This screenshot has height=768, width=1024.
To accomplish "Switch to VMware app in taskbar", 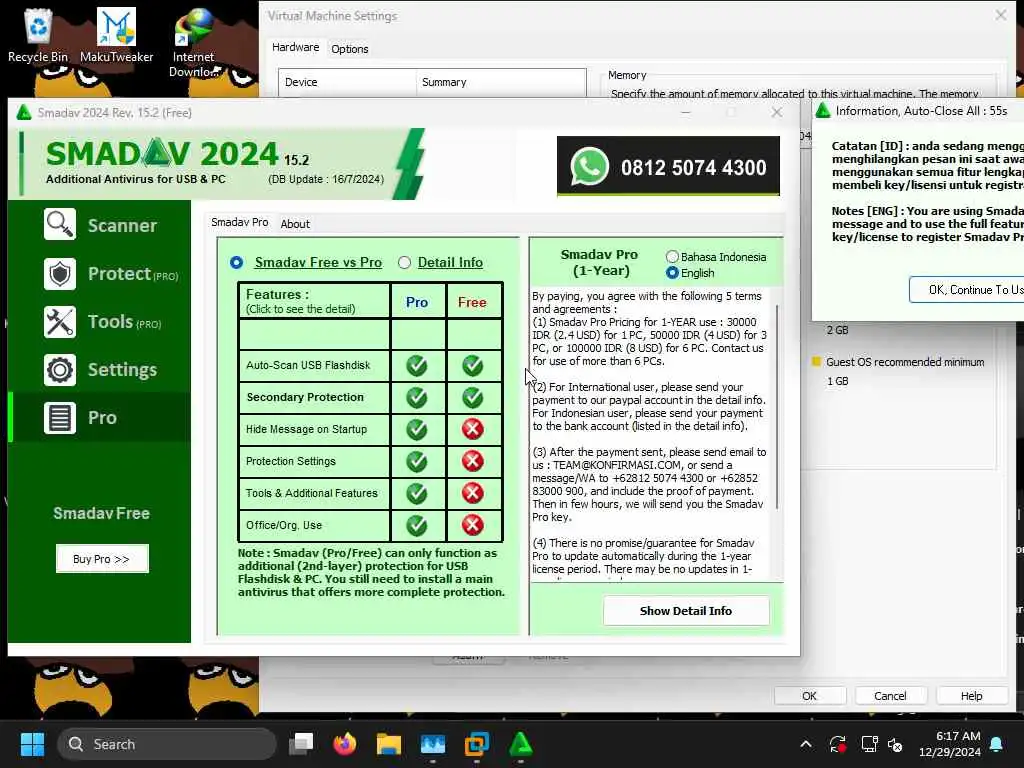I will point(477,744).
